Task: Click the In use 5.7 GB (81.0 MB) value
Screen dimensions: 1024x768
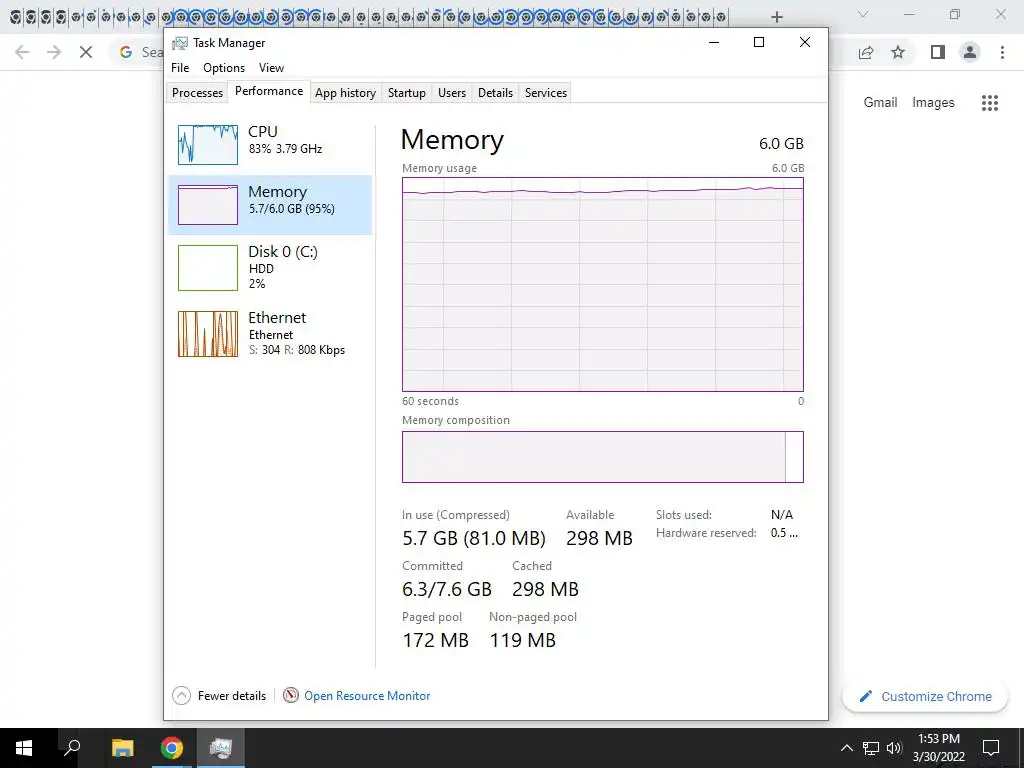Action: (474, 538)
